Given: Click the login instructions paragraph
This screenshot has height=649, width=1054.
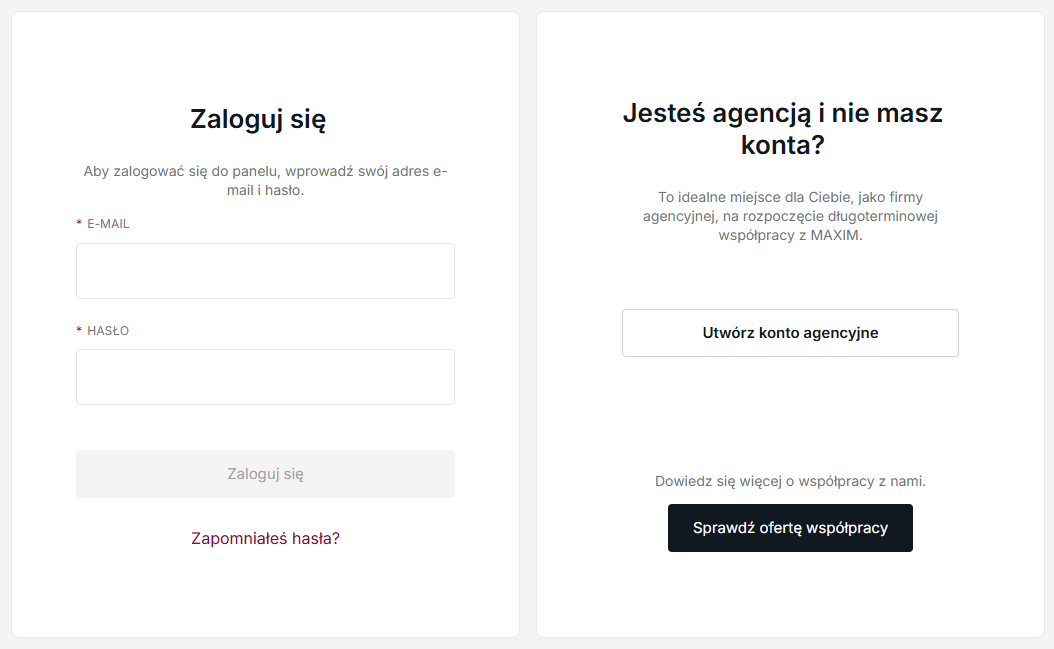Looking at the screenshot, I should [265, 180].
